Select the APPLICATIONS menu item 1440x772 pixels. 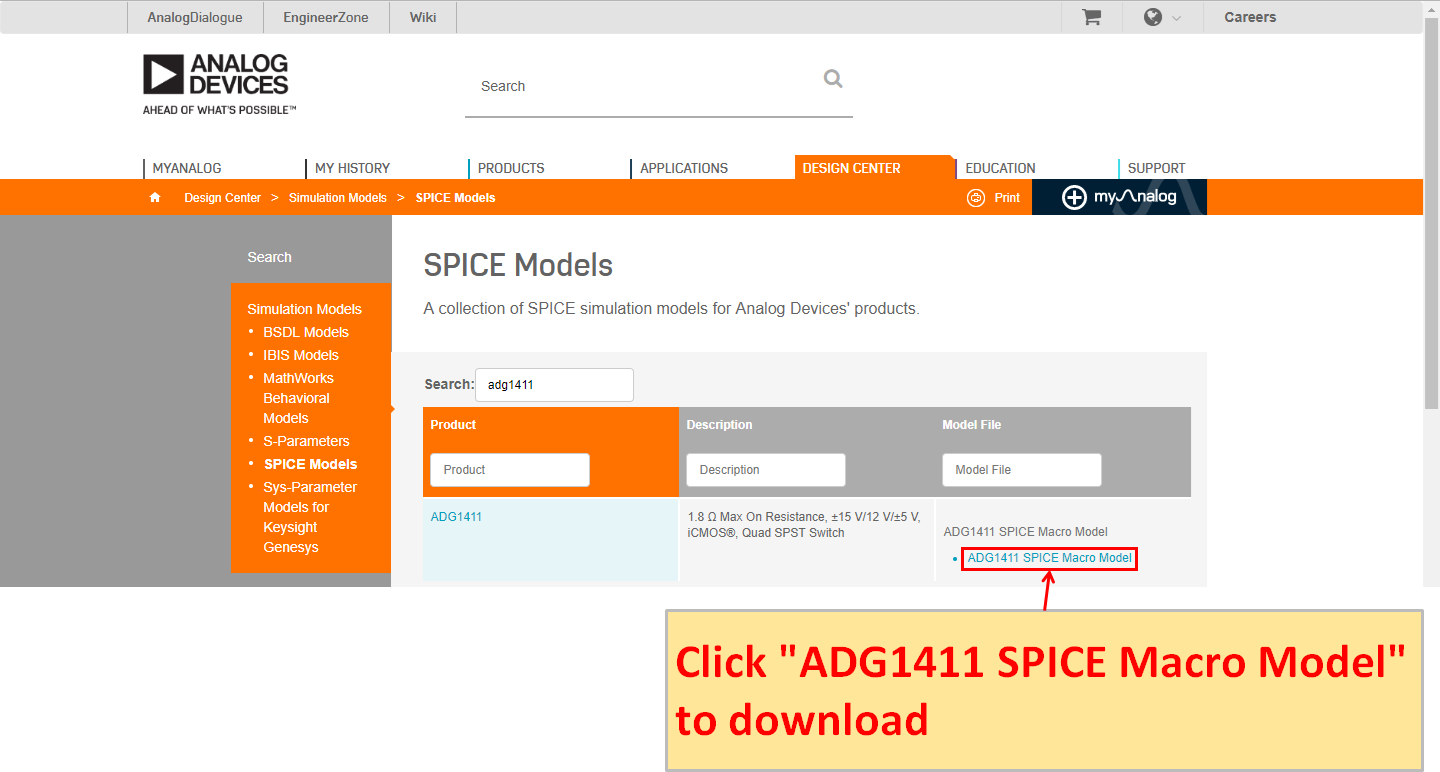click(683, 167)
